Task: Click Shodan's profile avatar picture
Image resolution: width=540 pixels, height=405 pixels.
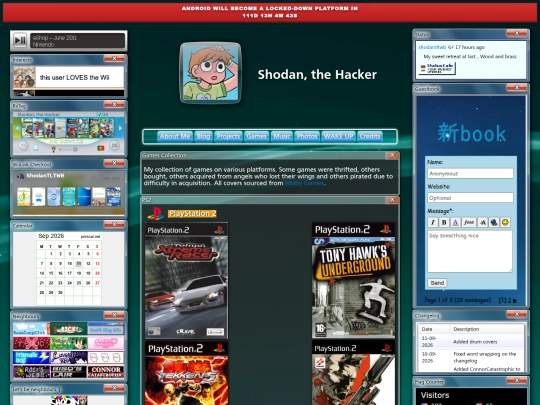Action: click(x=210, y=73)
